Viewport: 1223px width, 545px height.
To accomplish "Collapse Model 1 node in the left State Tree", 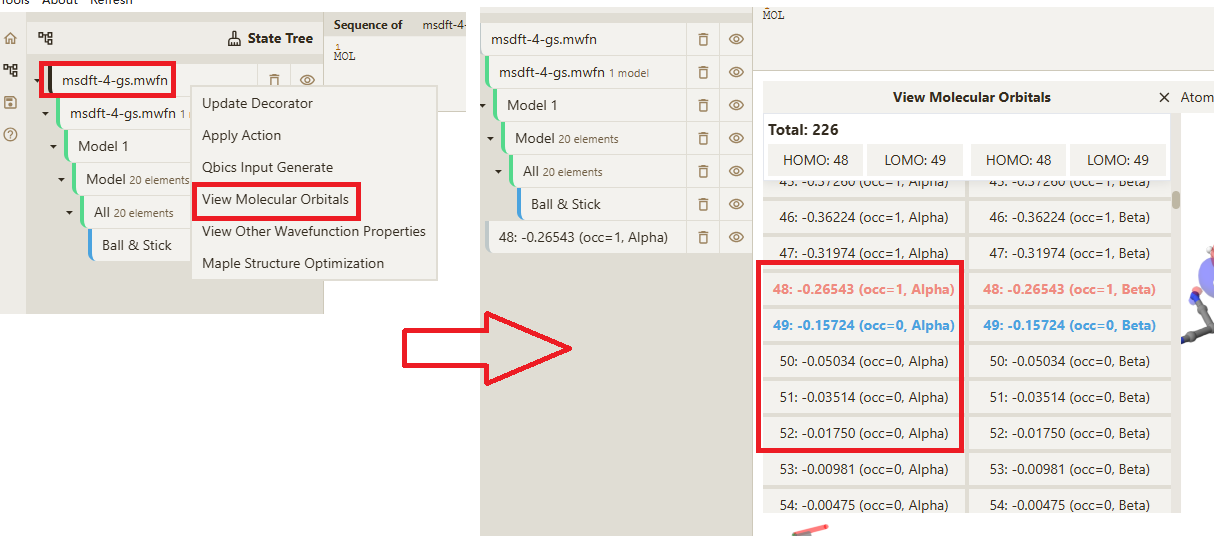I will pyautogui.click(x=54, y=147).
